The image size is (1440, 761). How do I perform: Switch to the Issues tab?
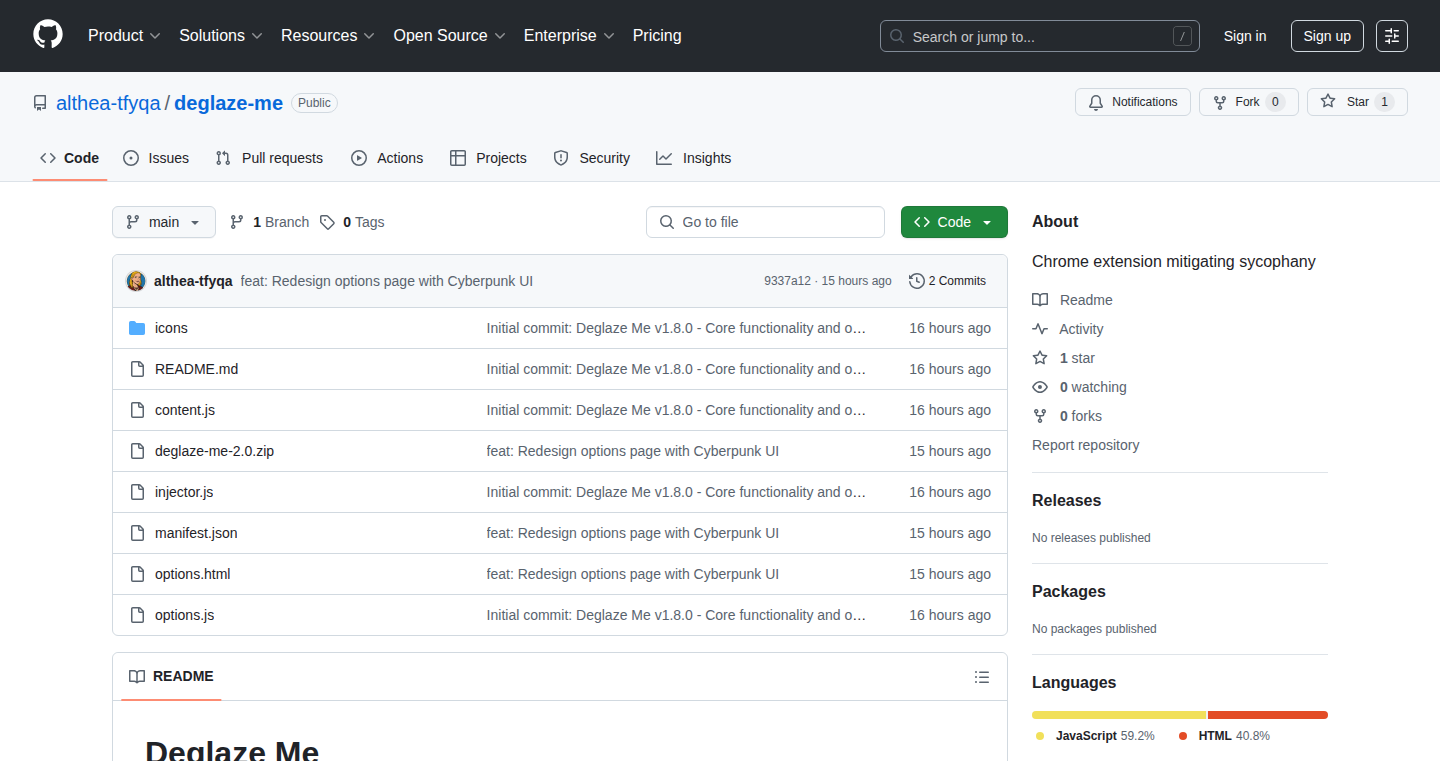tap(156, 158)
